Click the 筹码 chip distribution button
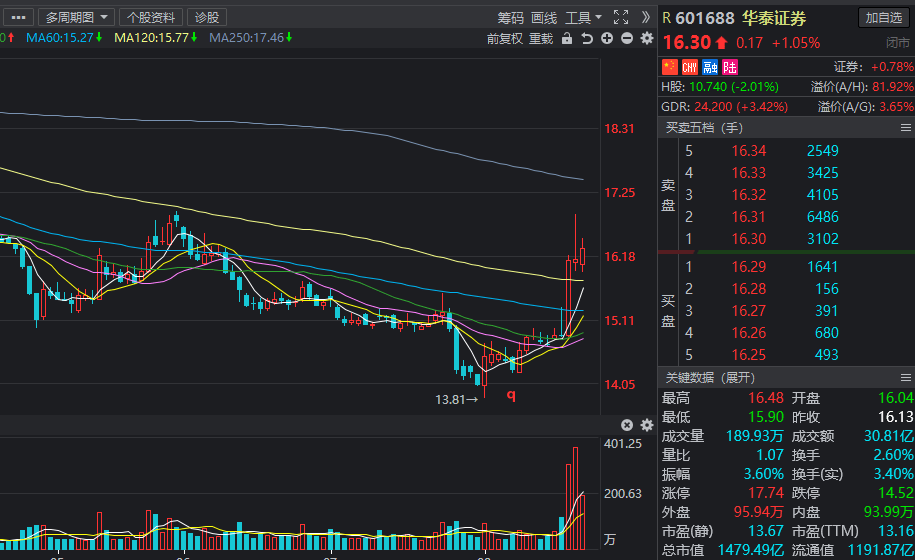The height and width of the screenshot is (560, 915). tap(511, 18)
